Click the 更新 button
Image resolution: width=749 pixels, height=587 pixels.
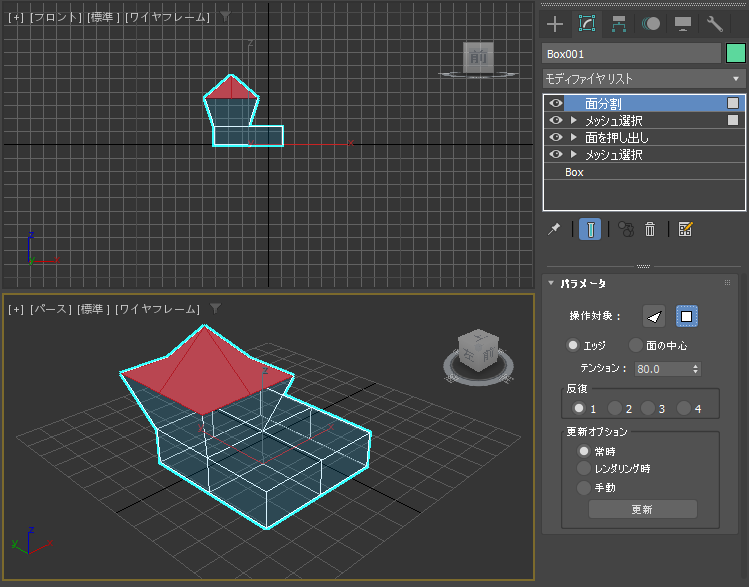coord(642,509)
